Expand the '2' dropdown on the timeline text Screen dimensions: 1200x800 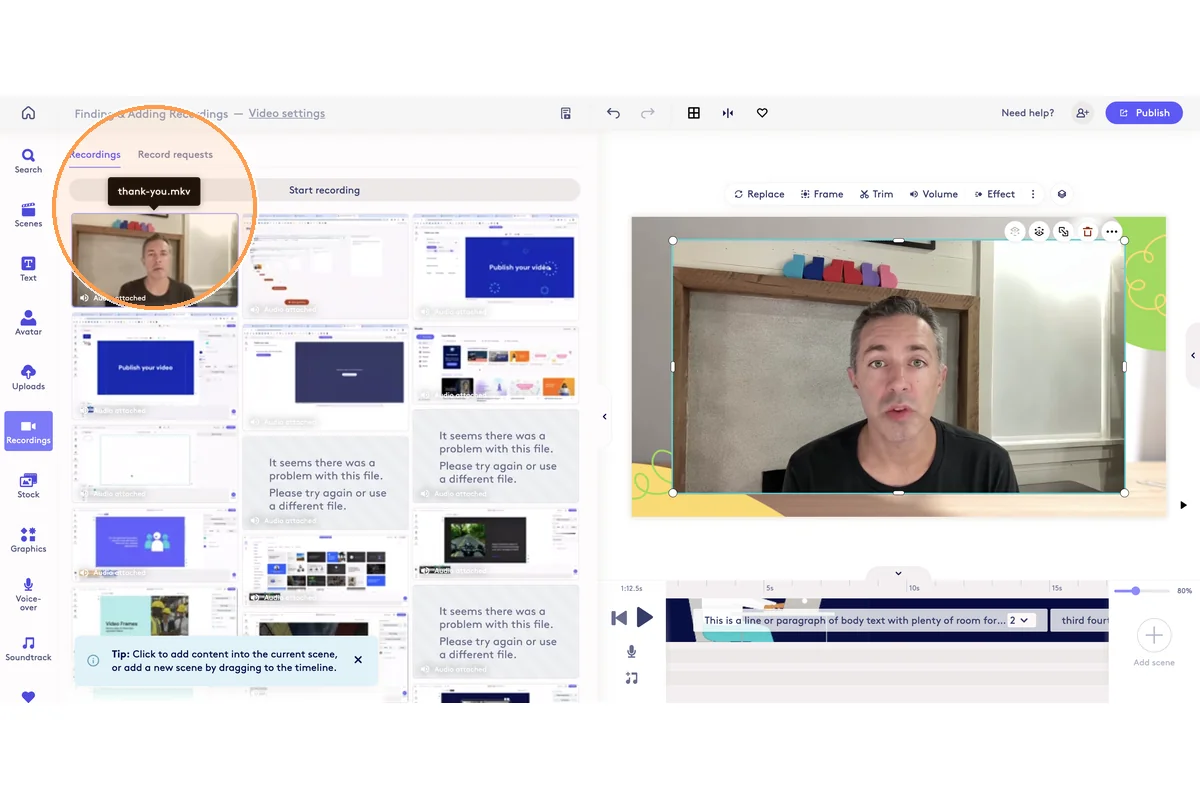[1019, 620]
